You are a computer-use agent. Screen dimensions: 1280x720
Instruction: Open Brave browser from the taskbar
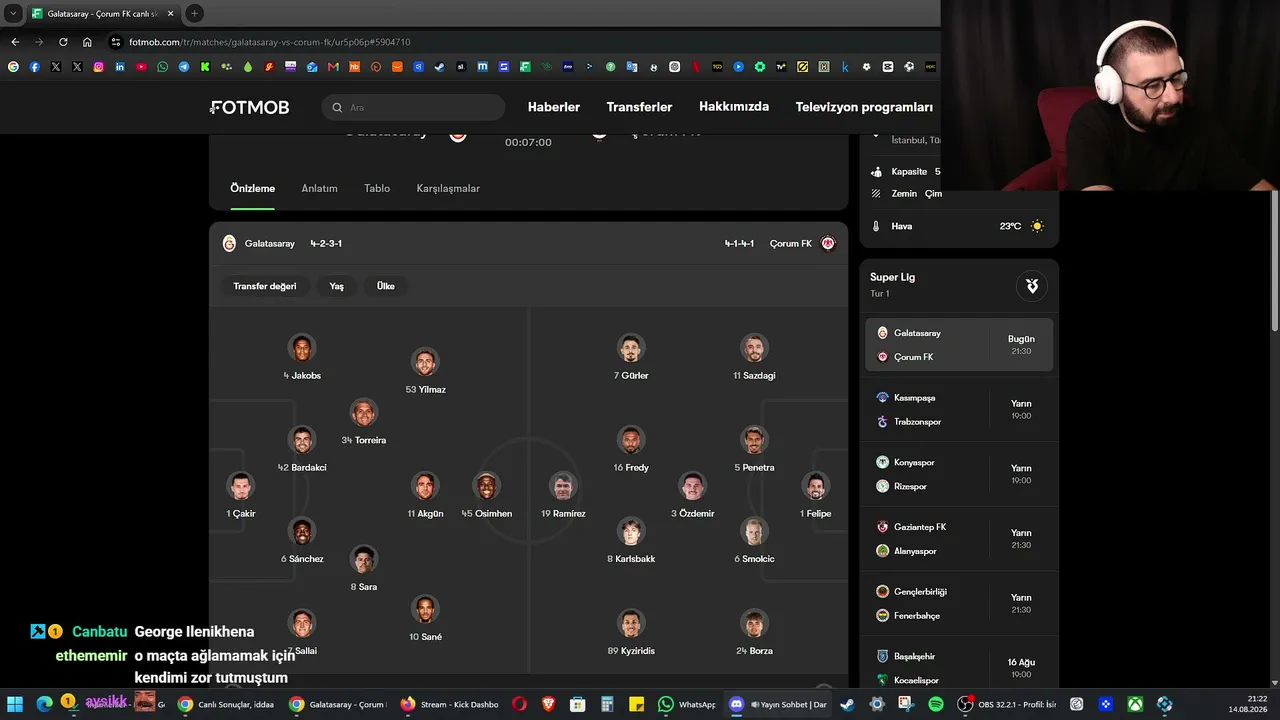point(548,704)
